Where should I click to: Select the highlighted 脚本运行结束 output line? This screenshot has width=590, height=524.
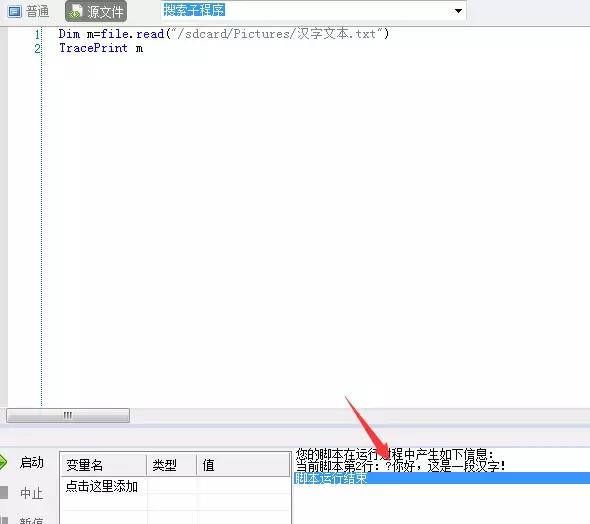442,478
